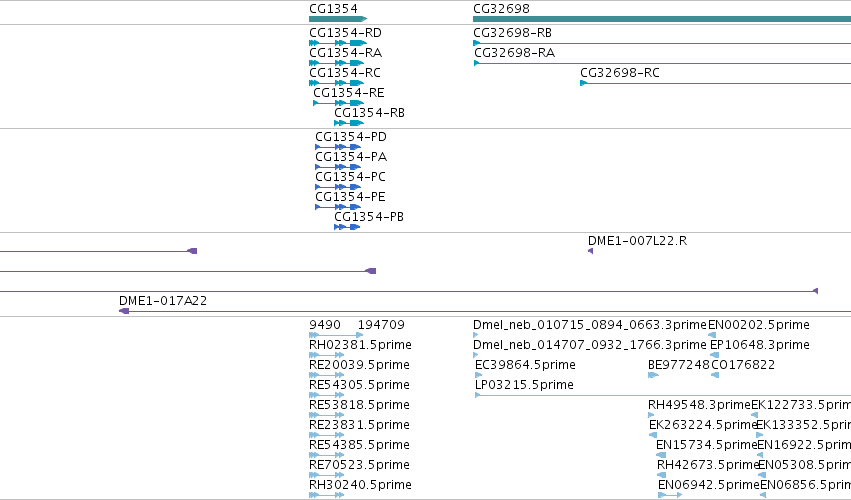Click EST label RE54305.5prime

[x=359, y=385]
